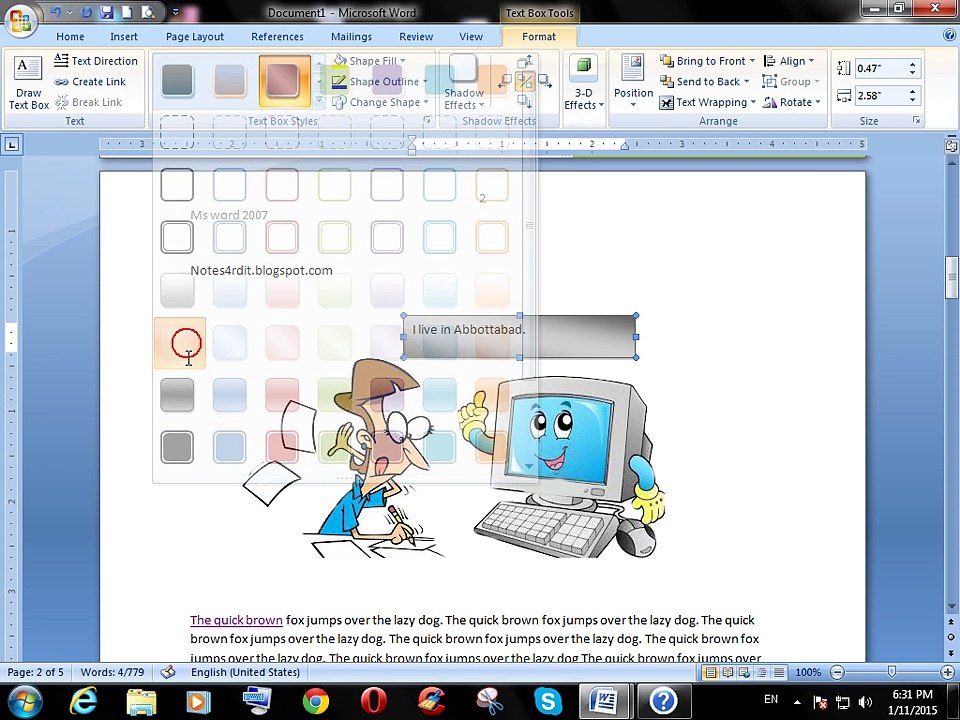Open the Review tab
This screenshot has width=960, height=720.
pyautogui.click(x=416, y=37)
